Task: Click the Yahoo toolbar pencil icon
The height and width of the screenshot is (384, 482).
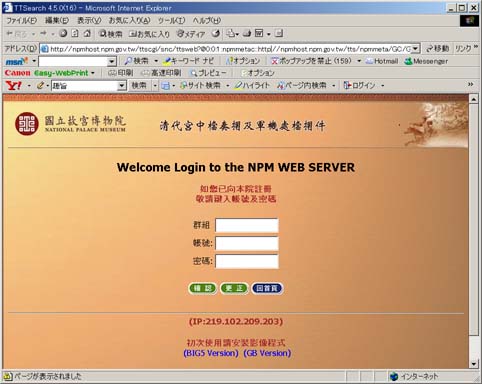Action: coord(40,86)
